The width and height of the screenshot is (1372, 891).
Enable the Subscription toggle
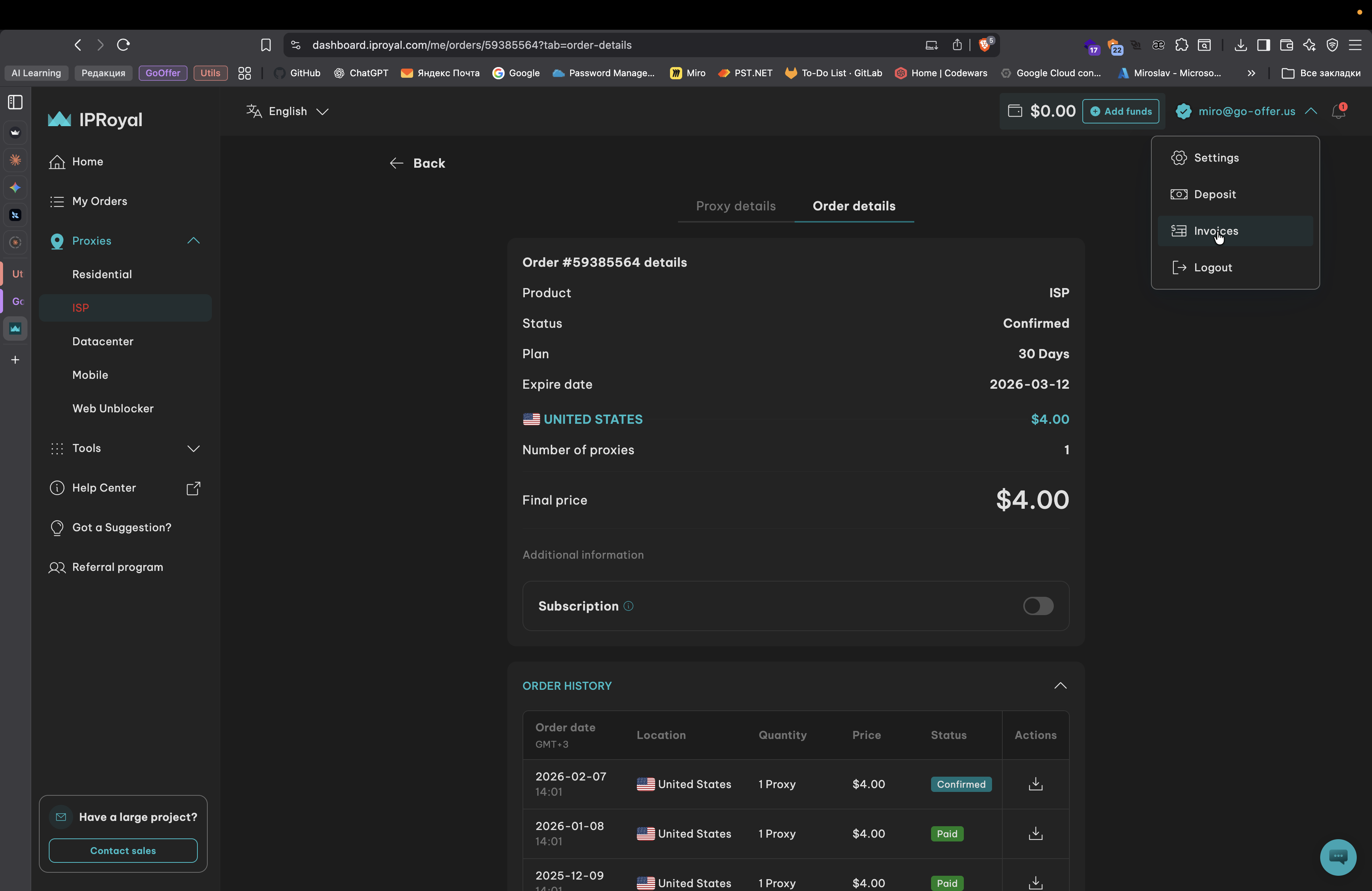(1038, 606)
